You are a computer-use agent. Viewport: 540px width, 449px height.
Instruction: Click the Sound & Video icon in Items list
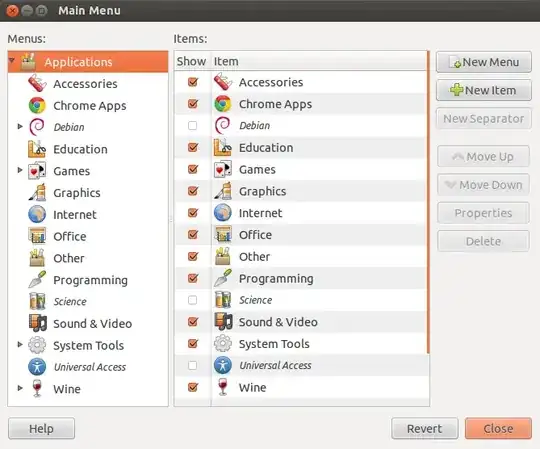point(223,322)
